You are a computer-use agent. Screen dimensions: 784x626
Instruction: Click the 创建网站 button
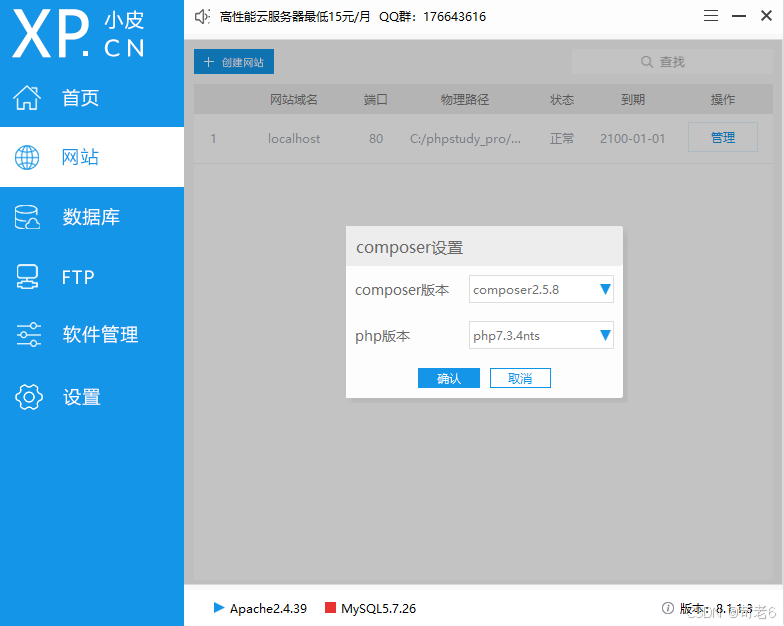tap(234, 62)
